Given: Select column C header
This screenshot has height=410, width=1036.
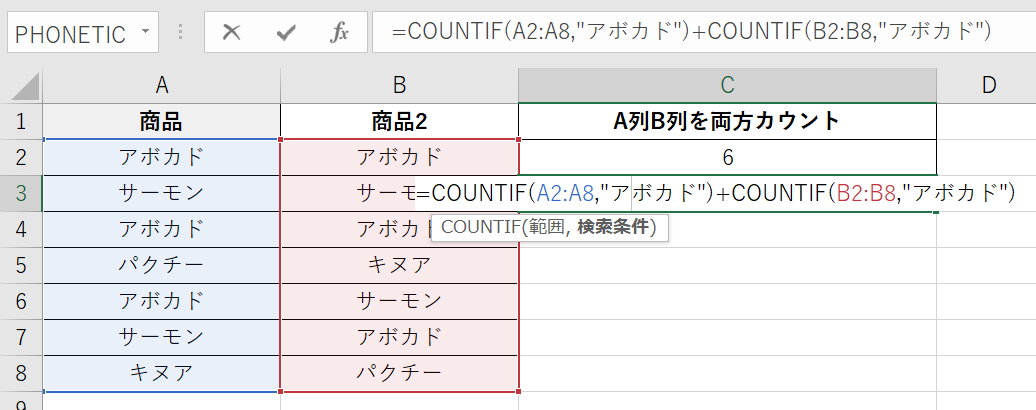Looking at the screenshot, I should tap(727, 85).
